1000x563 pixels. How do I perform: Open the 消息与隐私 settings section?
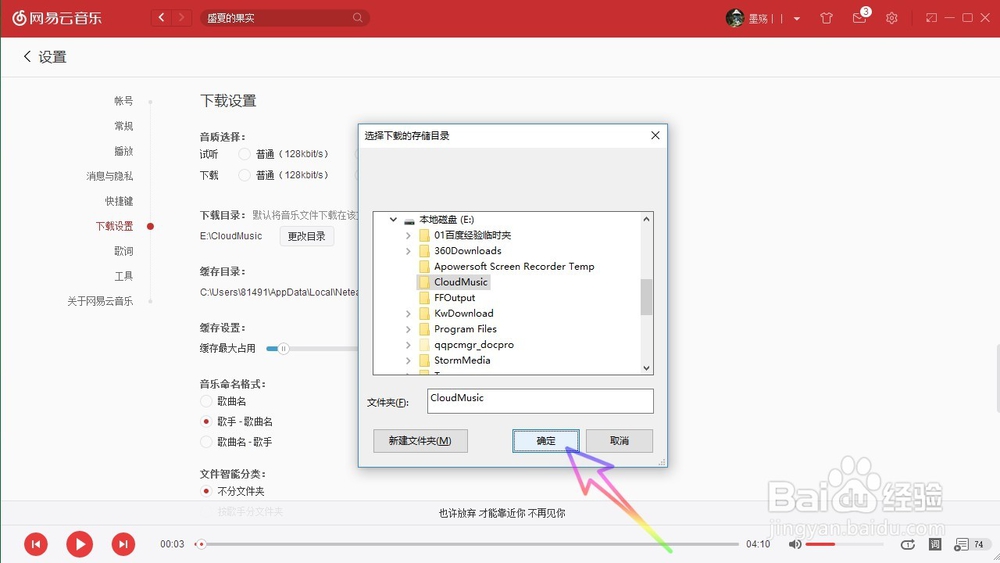coord(110,176)
